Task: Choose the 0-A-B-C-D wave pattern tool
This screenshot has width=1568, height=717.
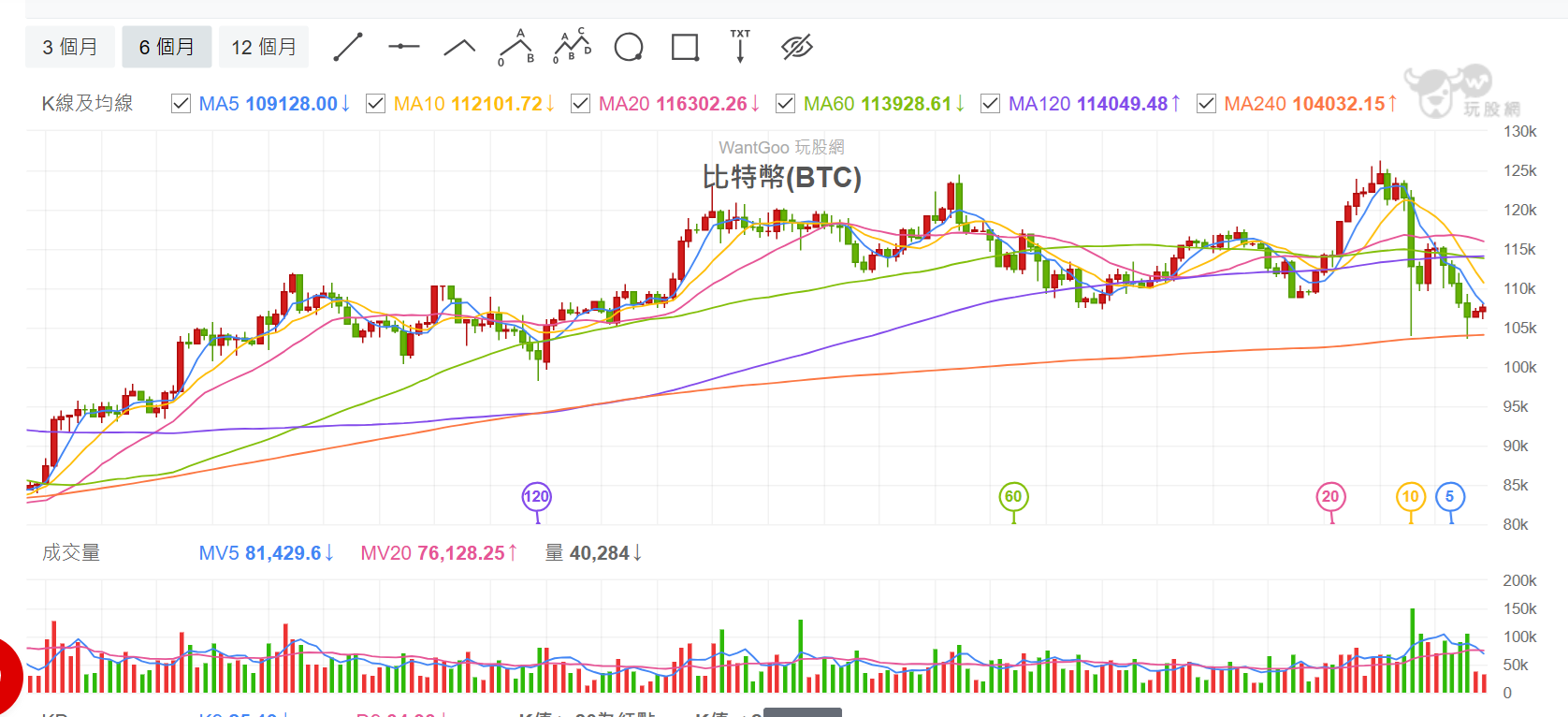Action: [x=573, y=47]
